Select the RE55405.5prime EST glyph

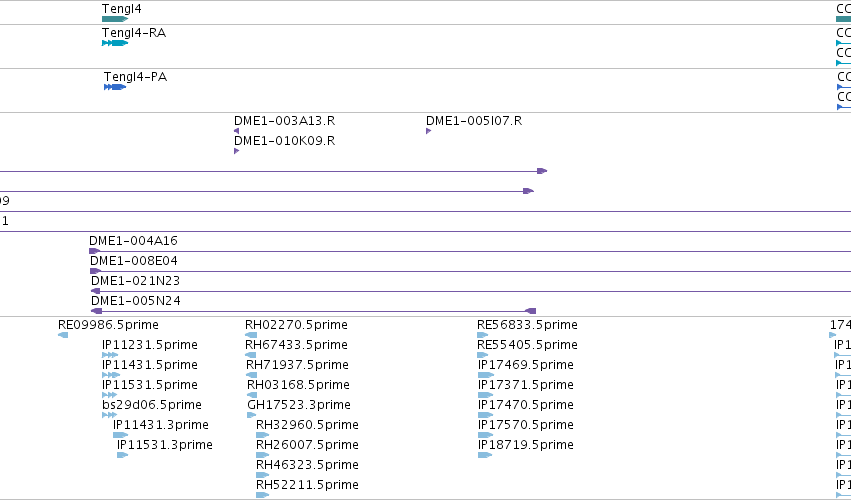483,355
